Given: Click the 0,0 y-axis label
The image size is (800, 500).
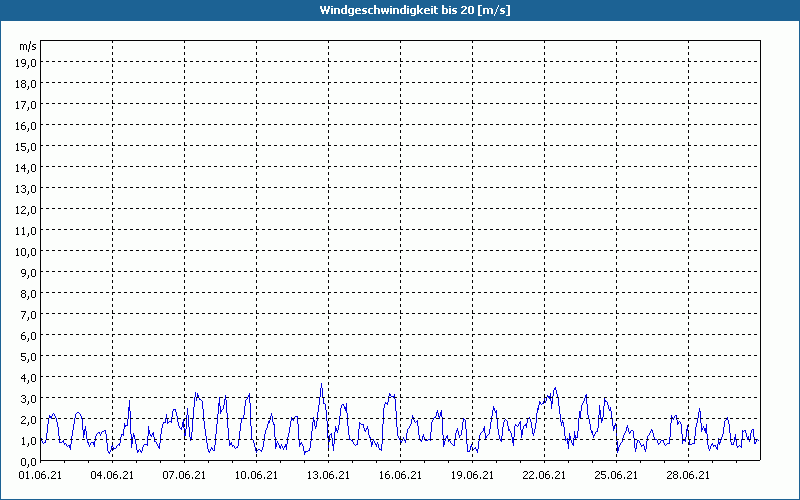Looking at the screenshot, I should click(x=30, y=462).
